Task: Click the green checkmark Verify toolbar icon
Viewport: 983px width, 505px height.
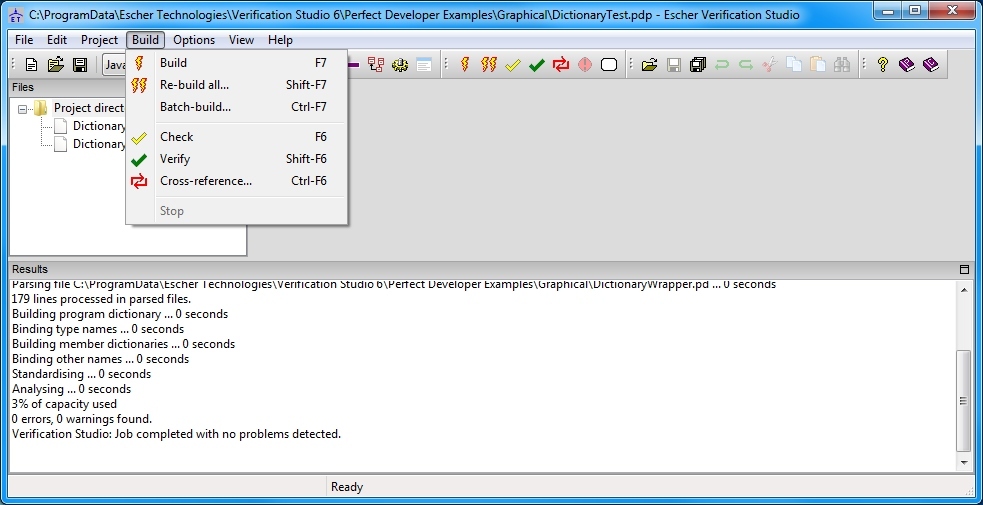Action: point(537,65)
